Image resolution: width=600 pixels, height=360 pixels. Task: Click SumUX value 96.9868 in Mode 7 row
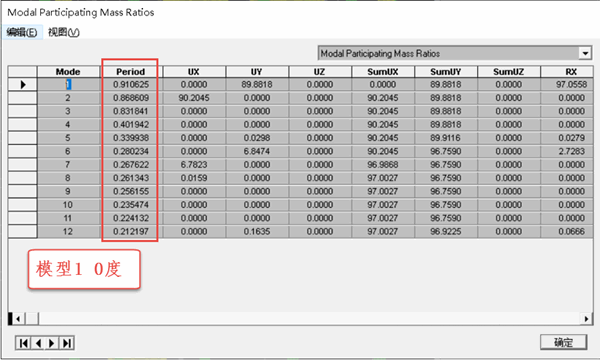coord(383,165)
